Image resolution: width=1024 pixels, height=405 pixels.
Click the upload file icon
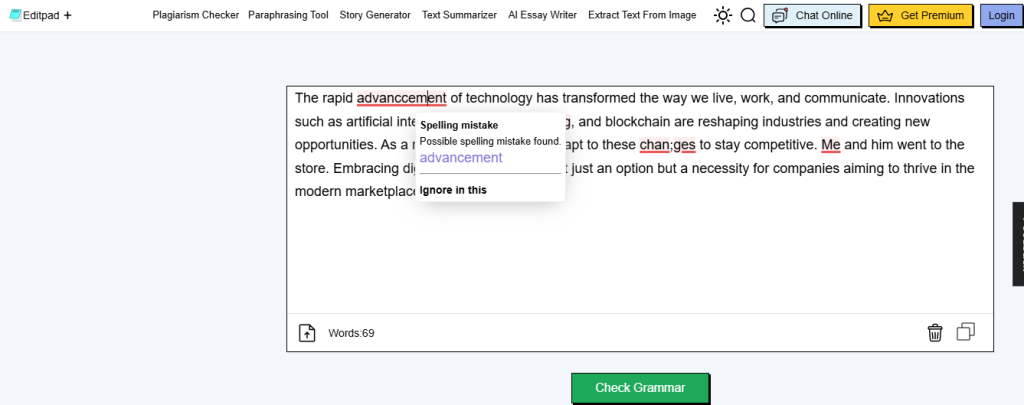[307, 333]
